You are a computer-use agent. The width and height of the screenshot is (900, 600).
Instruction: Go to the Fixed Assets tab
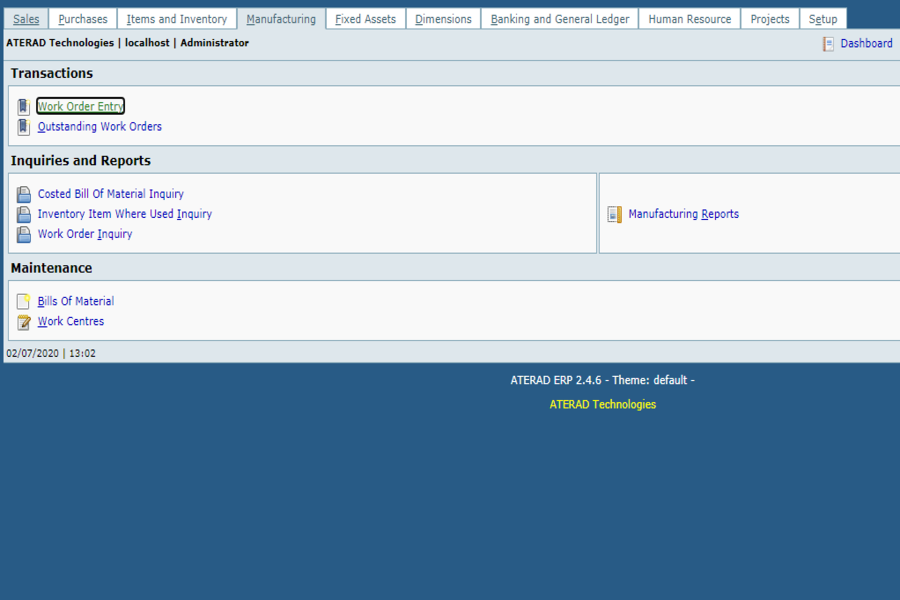coord(366,19)
